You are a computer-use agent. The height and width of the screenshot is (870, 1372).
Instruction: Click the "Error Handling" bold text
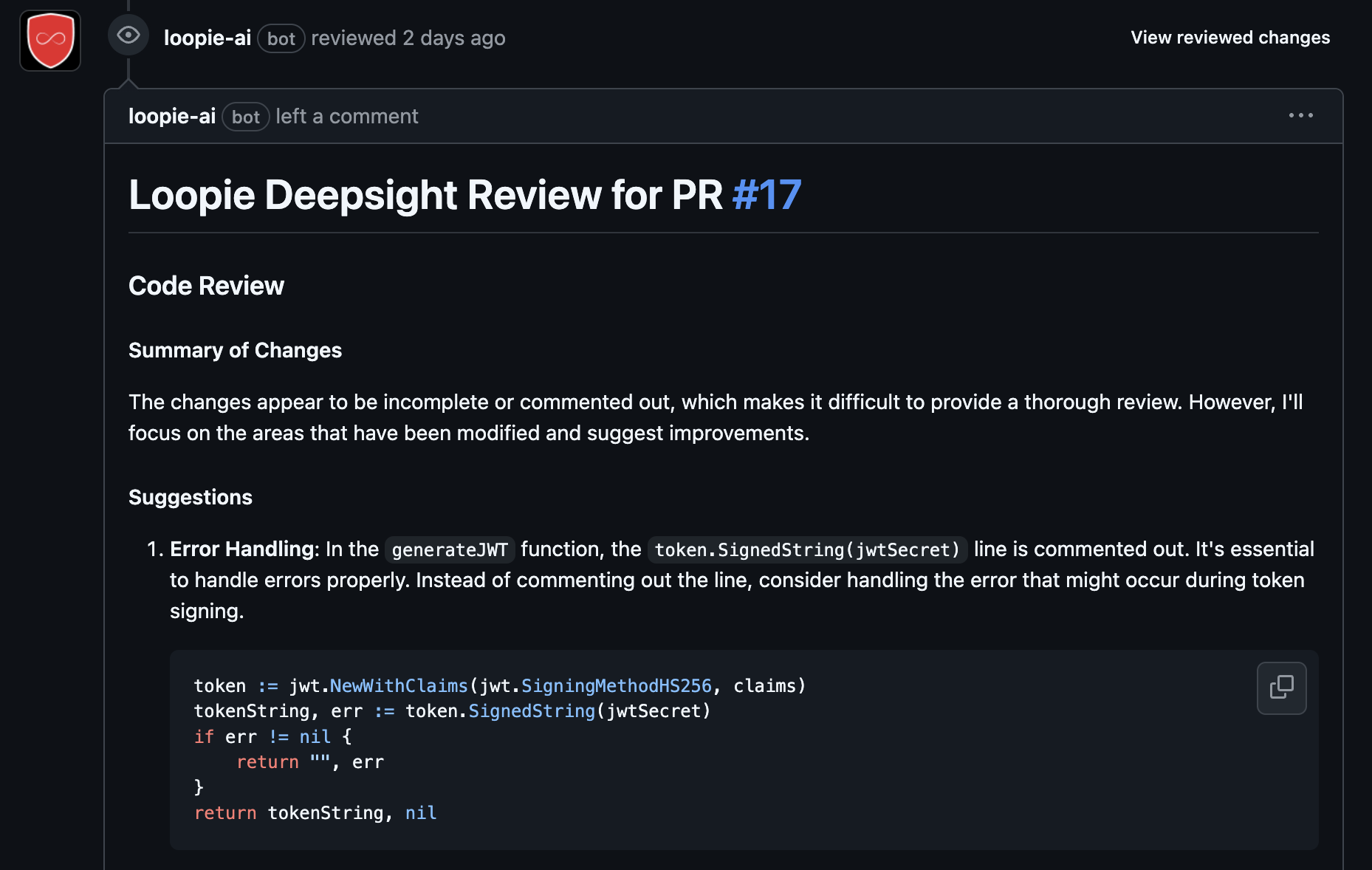point(242,549)
